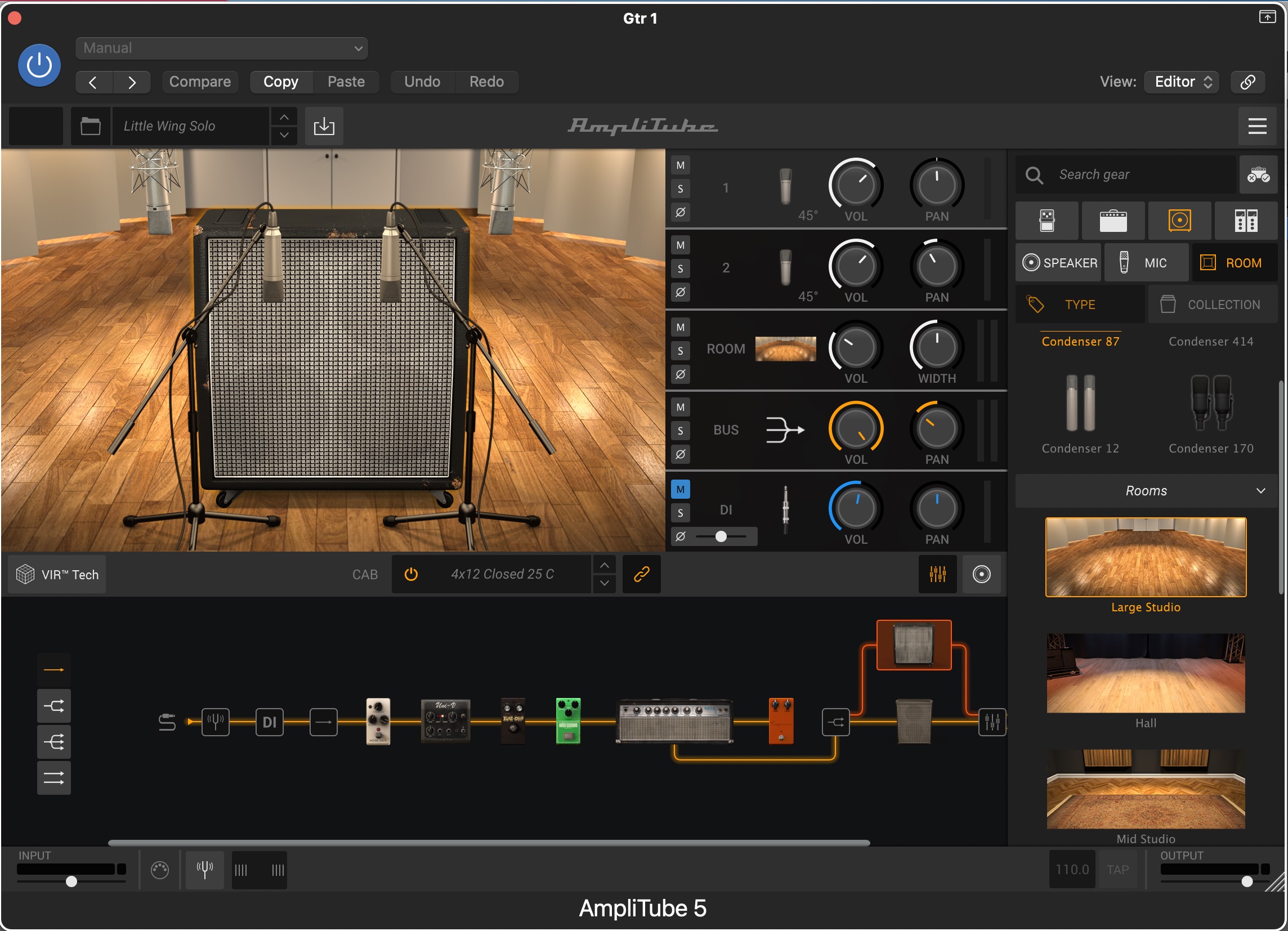Open the Manual preset dropdown
The height and width of the screenshot is (931, 1288).
click(221, 48)
